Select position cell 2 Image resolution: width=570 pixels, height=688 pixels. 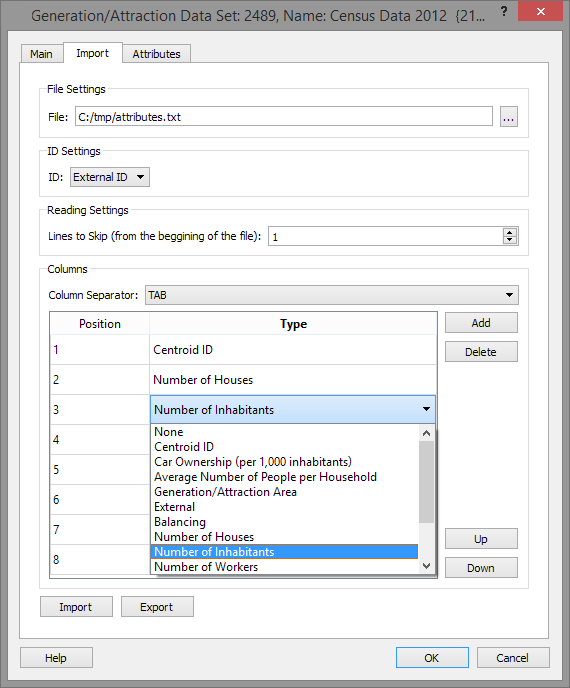click(x=100, y=380)
